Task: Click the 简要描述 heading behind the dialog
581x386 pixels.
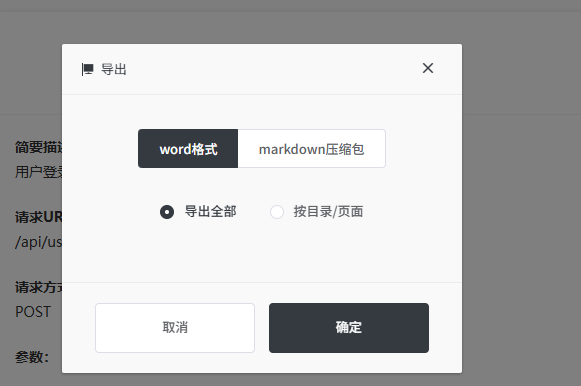Action: click(x=39, y=147)
